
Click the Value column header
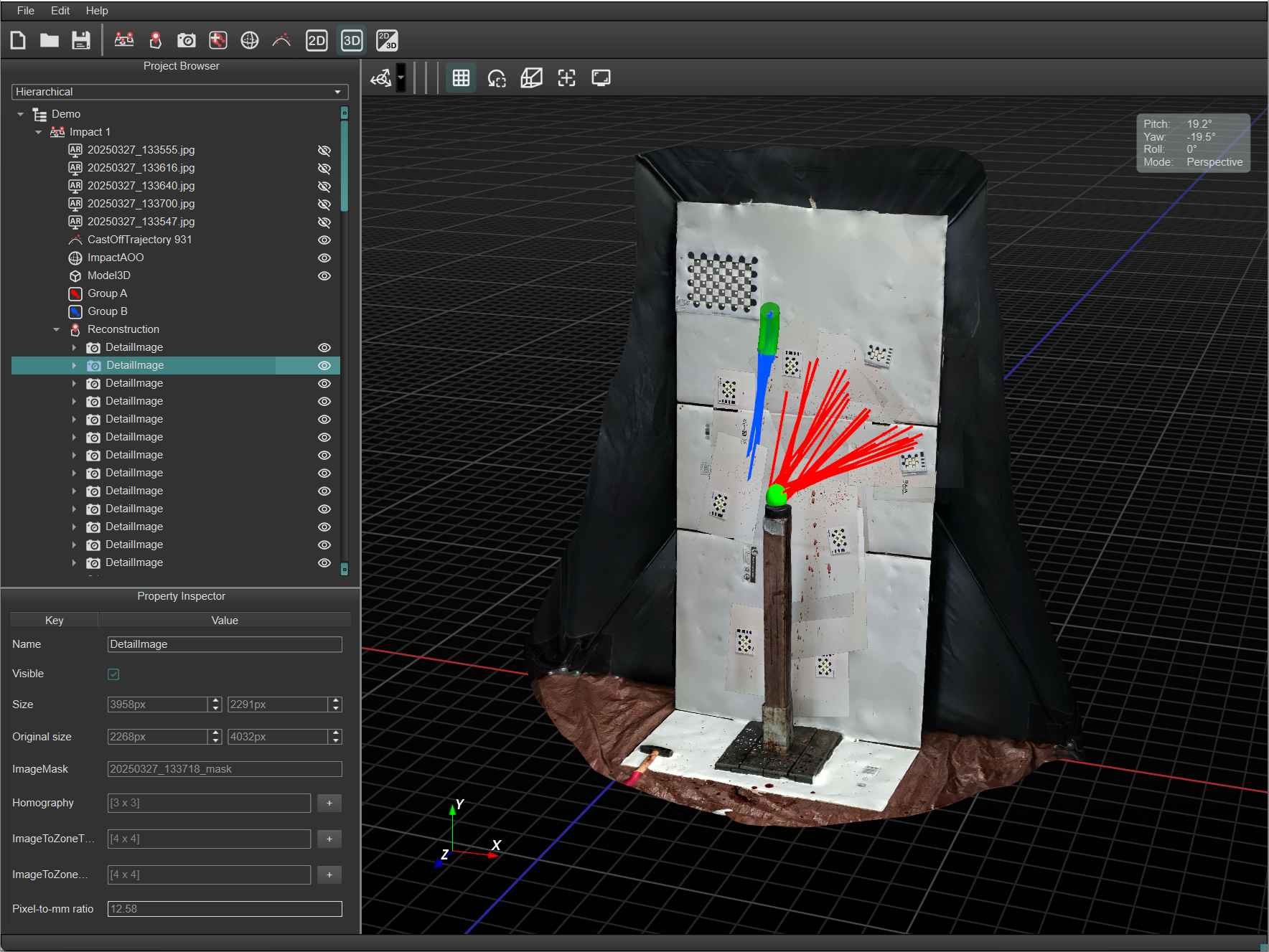(x=225, y=621)
